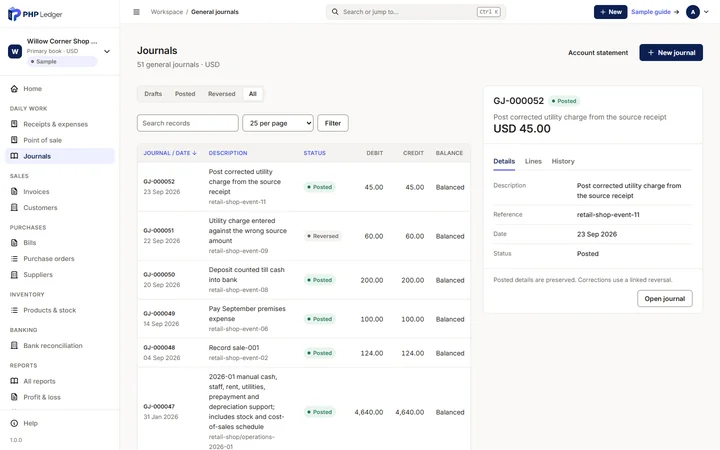
Task: Switch to the Posted filter tab
Action: [185, 94]
